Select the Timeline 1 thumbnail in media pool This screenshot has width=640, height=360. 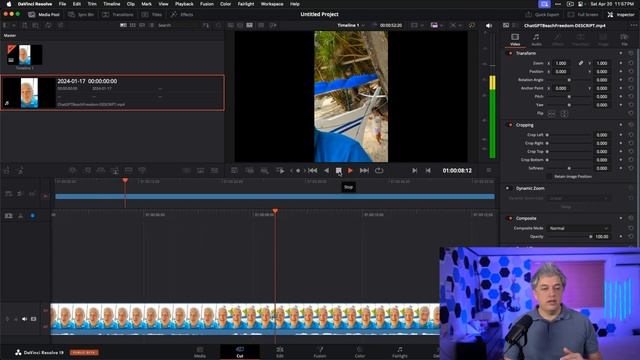pyautogui.click(x=24, y=55)
